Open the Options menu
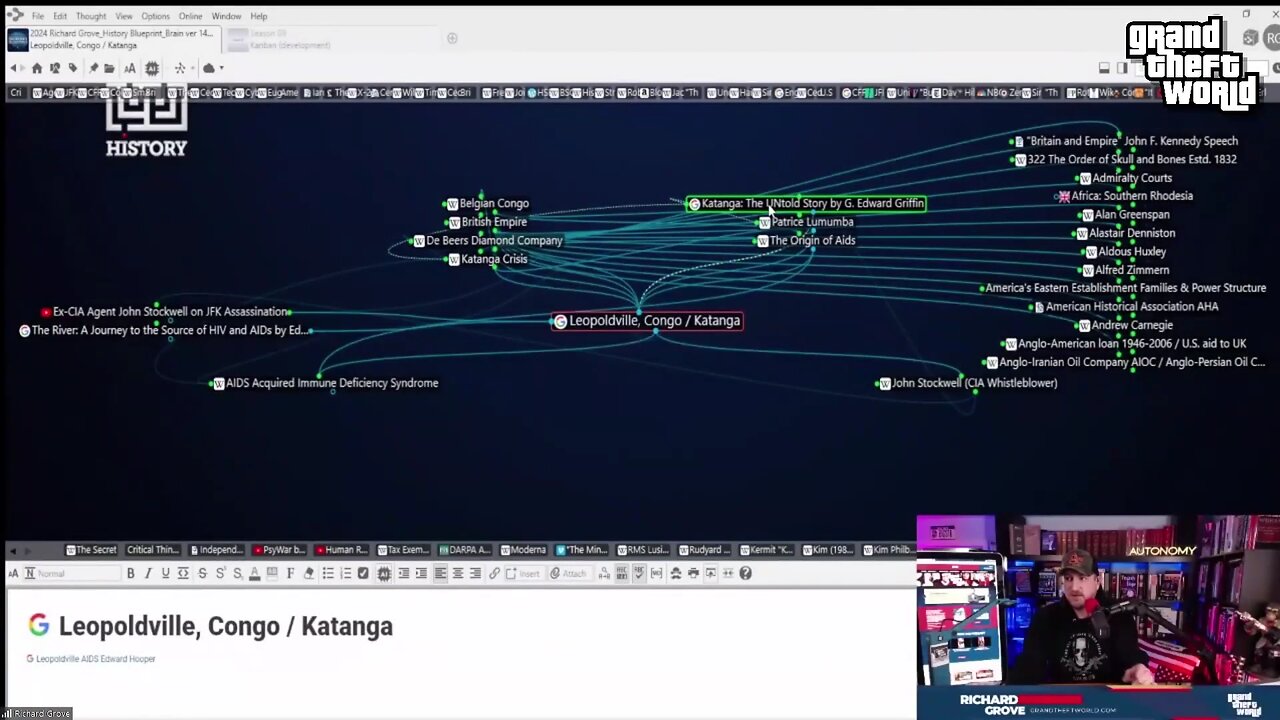The image size is (1280, 720). pos(155,16)
